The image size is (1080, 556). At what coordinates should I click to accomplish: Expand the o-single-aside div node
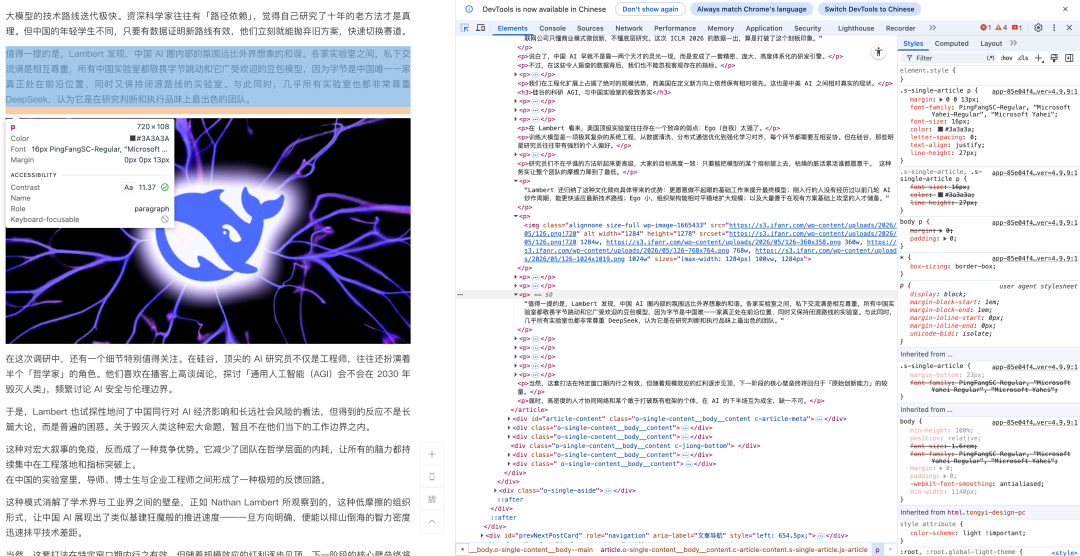tap(497, 491)
